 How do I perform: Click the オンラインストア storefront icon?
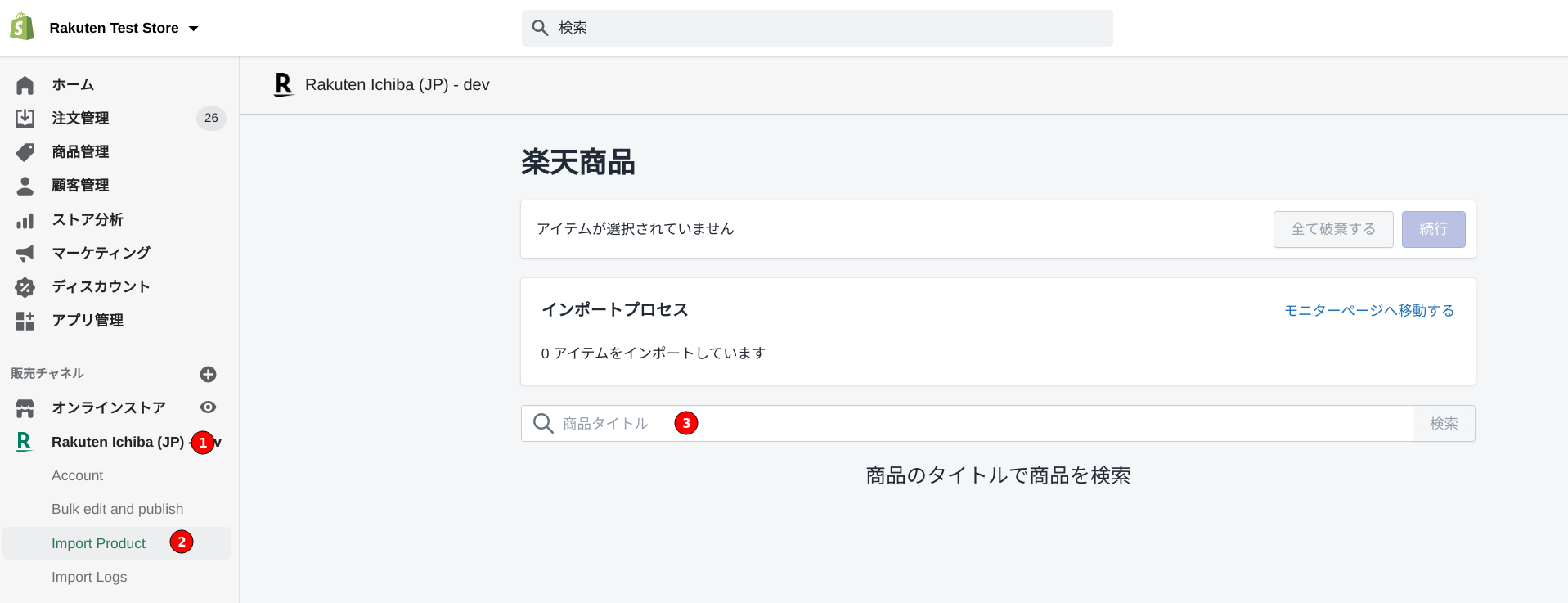pyautogui.click(x=25, y=407)
